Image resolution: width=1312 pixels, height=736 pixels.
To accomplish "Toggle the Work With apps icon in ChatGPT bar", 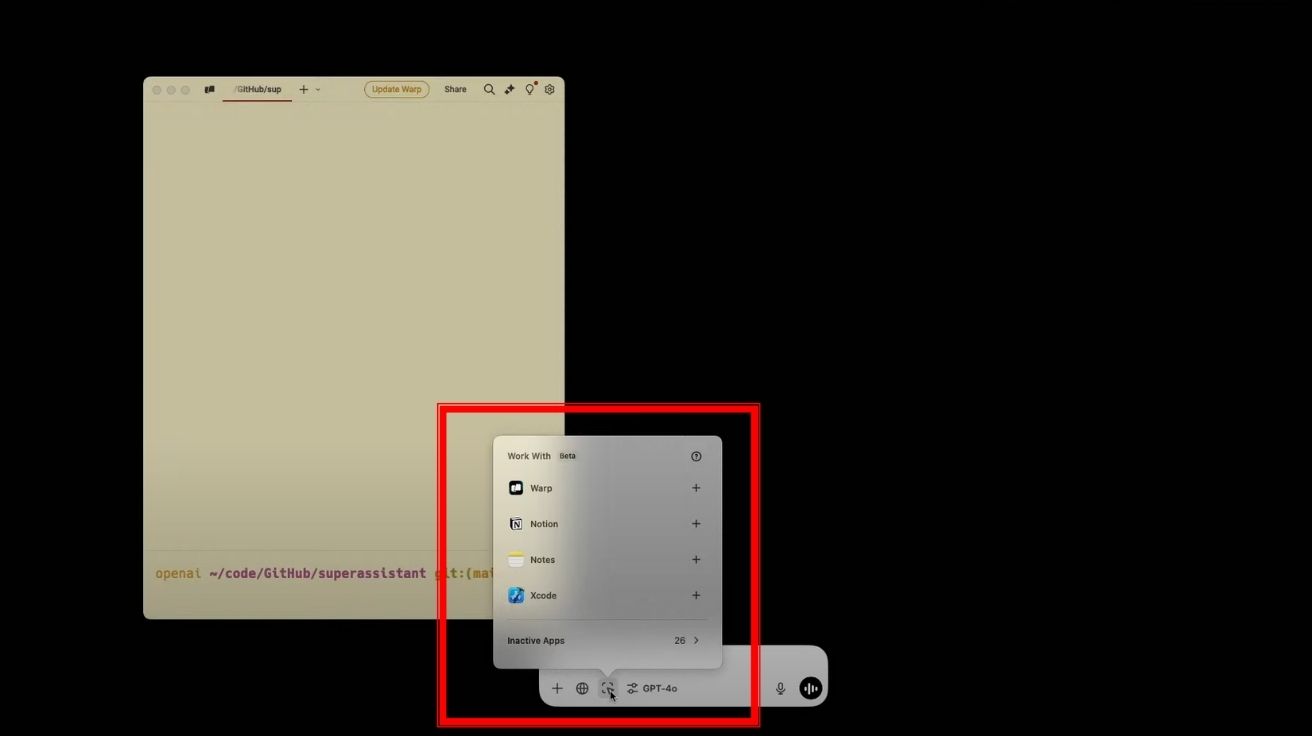I will 607,688.
